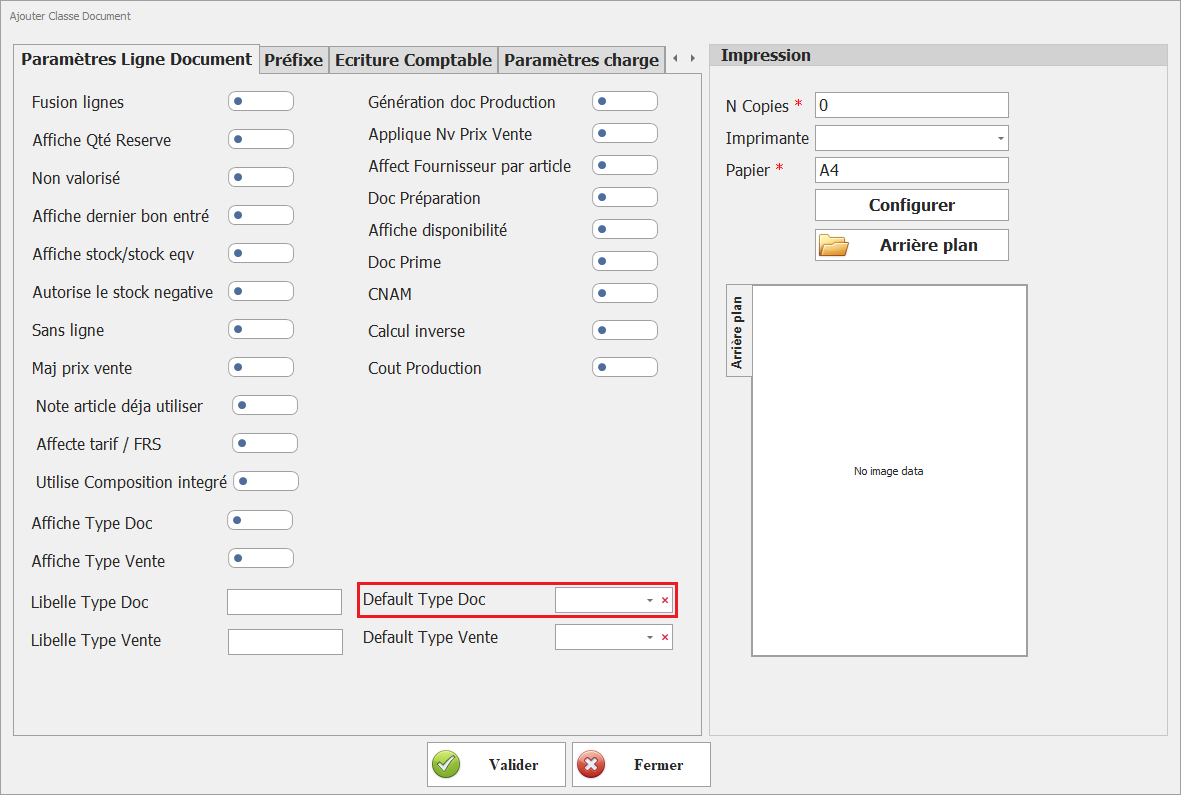Toggle Sans ligne switch
1181x795 pixels.
261,329
